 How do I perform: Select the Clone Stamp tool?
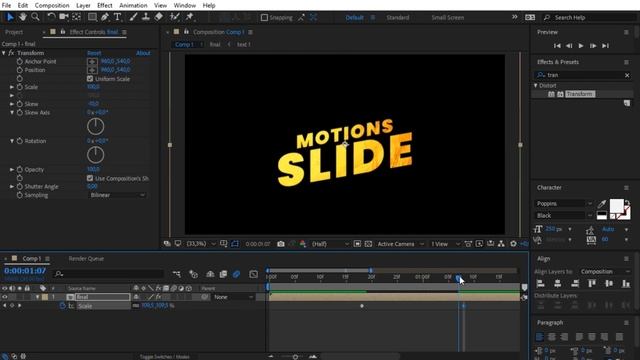click(x=146, y=17)
